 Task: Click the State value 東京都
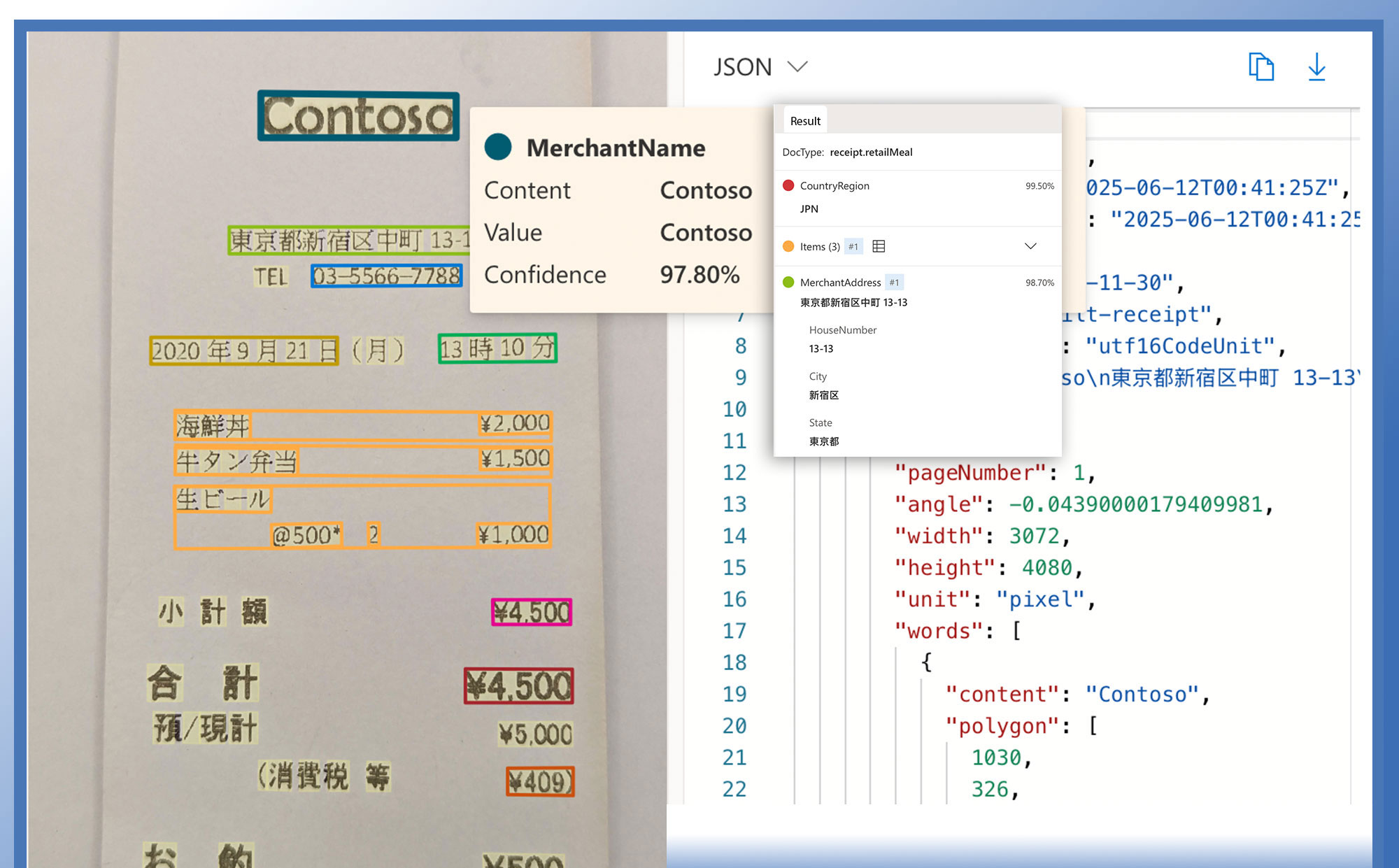(824, 441)
